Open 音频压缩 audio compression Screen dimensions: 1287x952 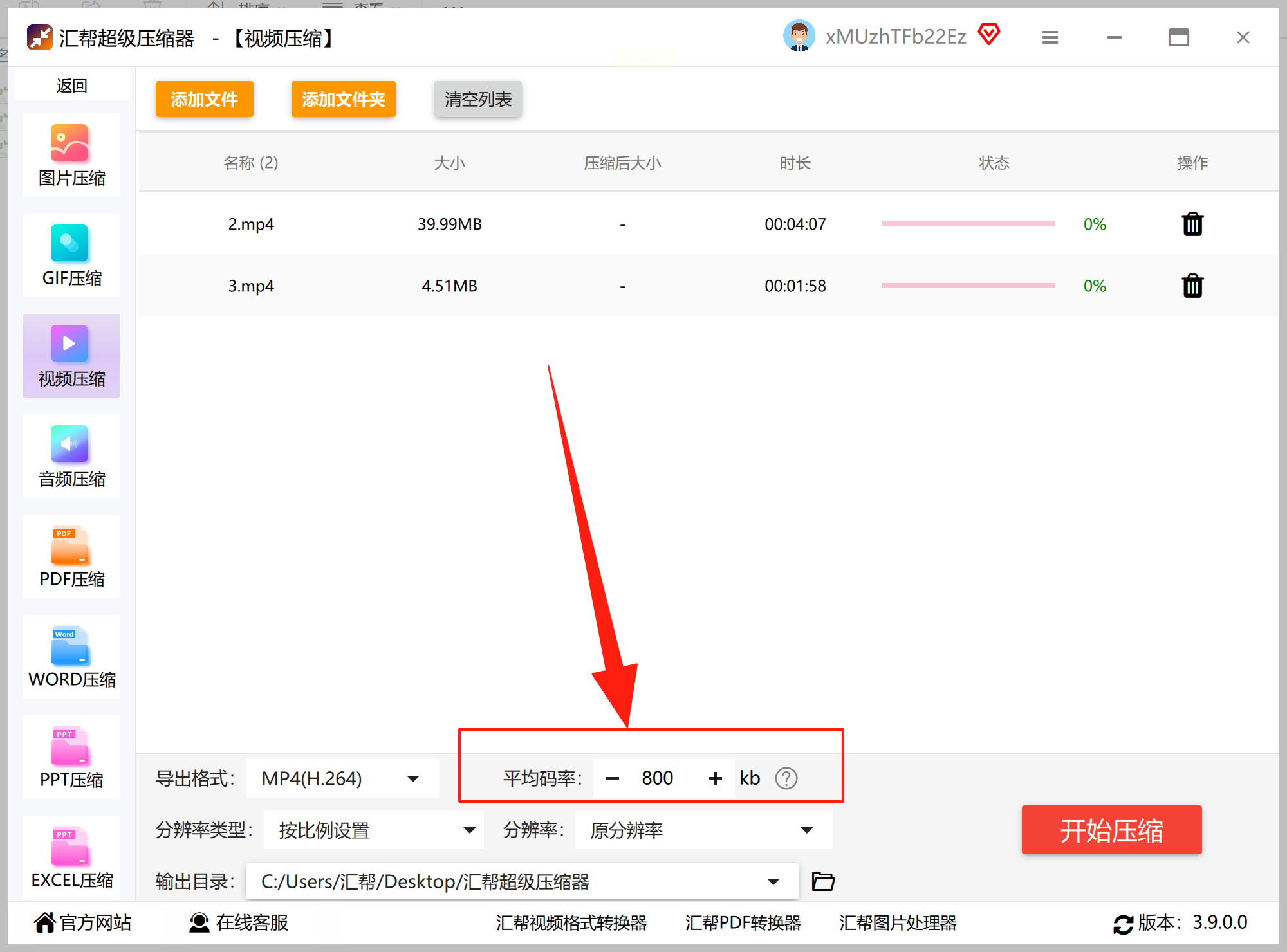71,457
